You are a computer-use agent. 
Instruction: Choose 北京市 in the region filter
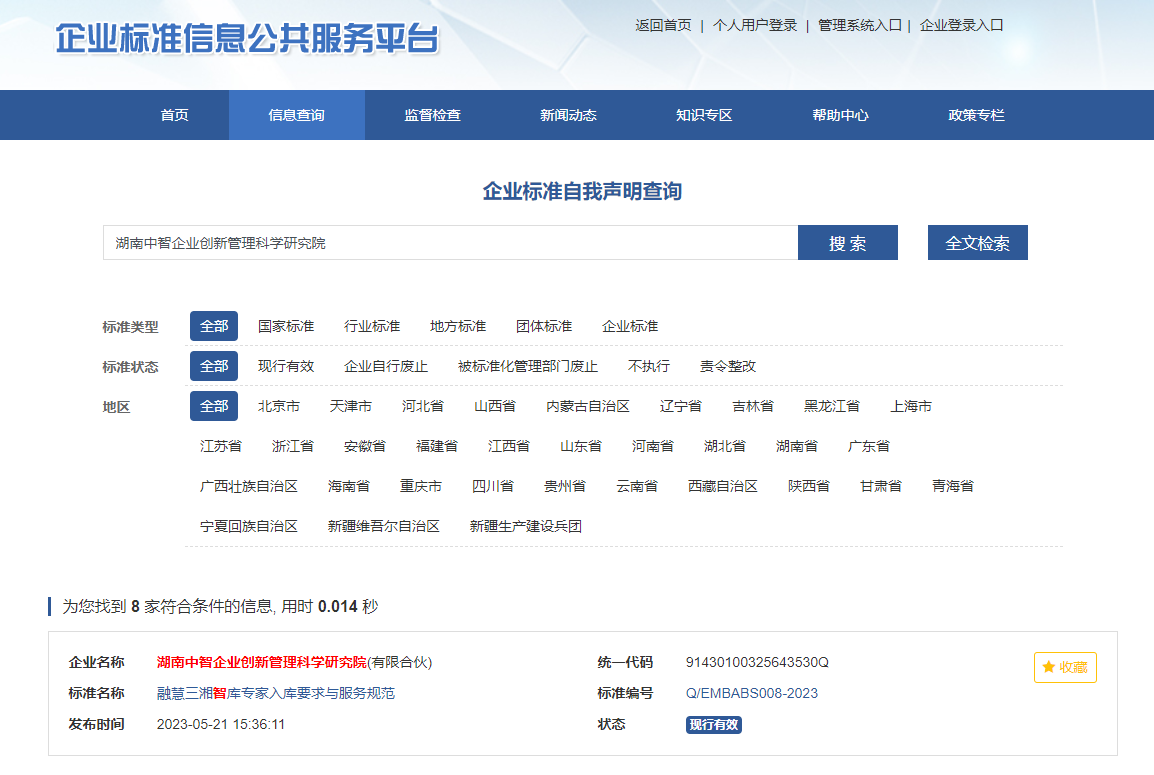point(279,406)
